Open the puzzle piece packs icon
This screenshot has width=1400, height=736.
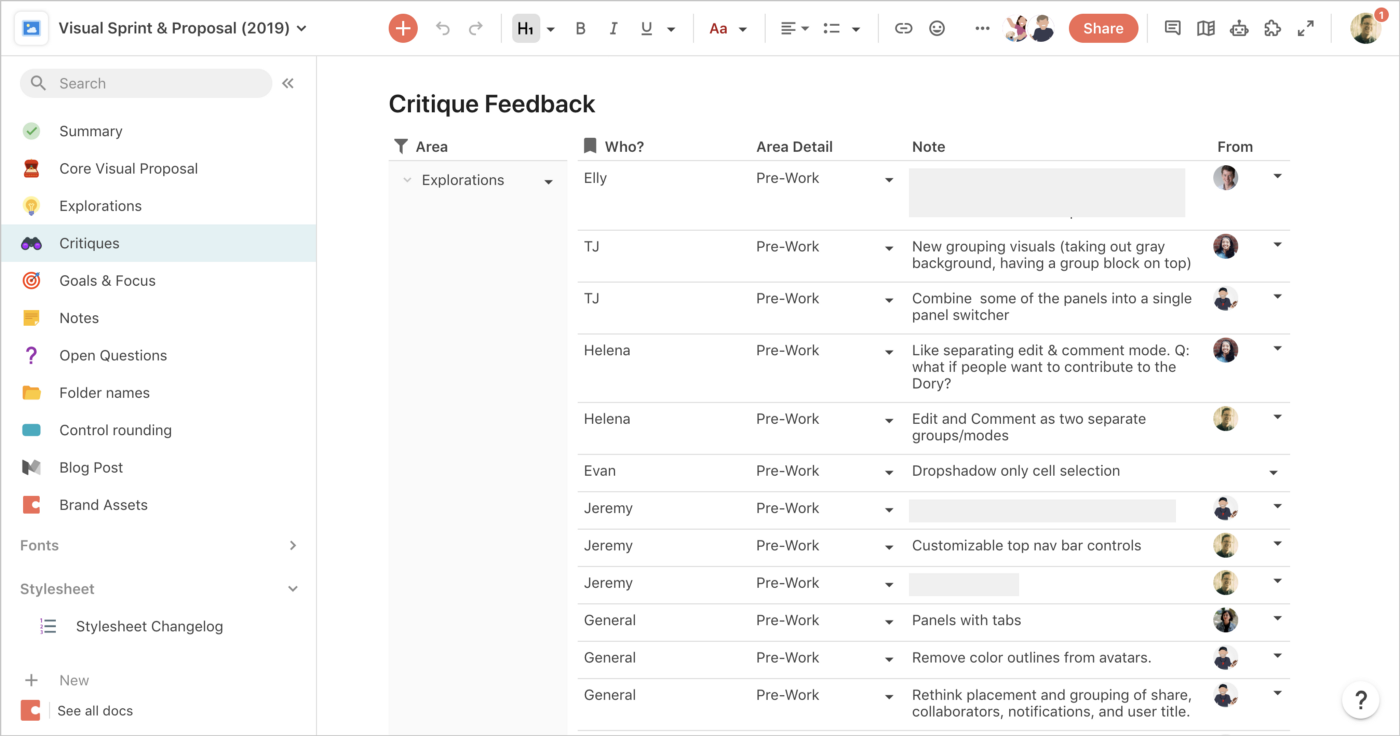click(x=1272, y=29)
